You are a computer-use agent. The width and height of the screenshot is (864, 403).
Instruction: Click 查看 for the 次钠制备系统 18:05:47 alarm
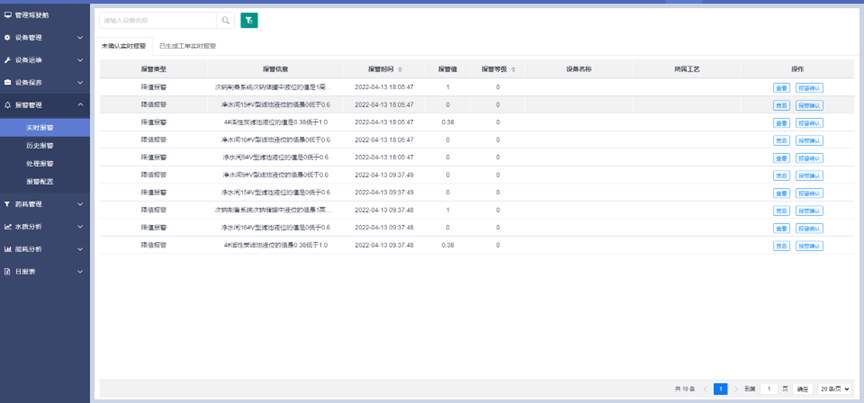[x=781, y=88]
